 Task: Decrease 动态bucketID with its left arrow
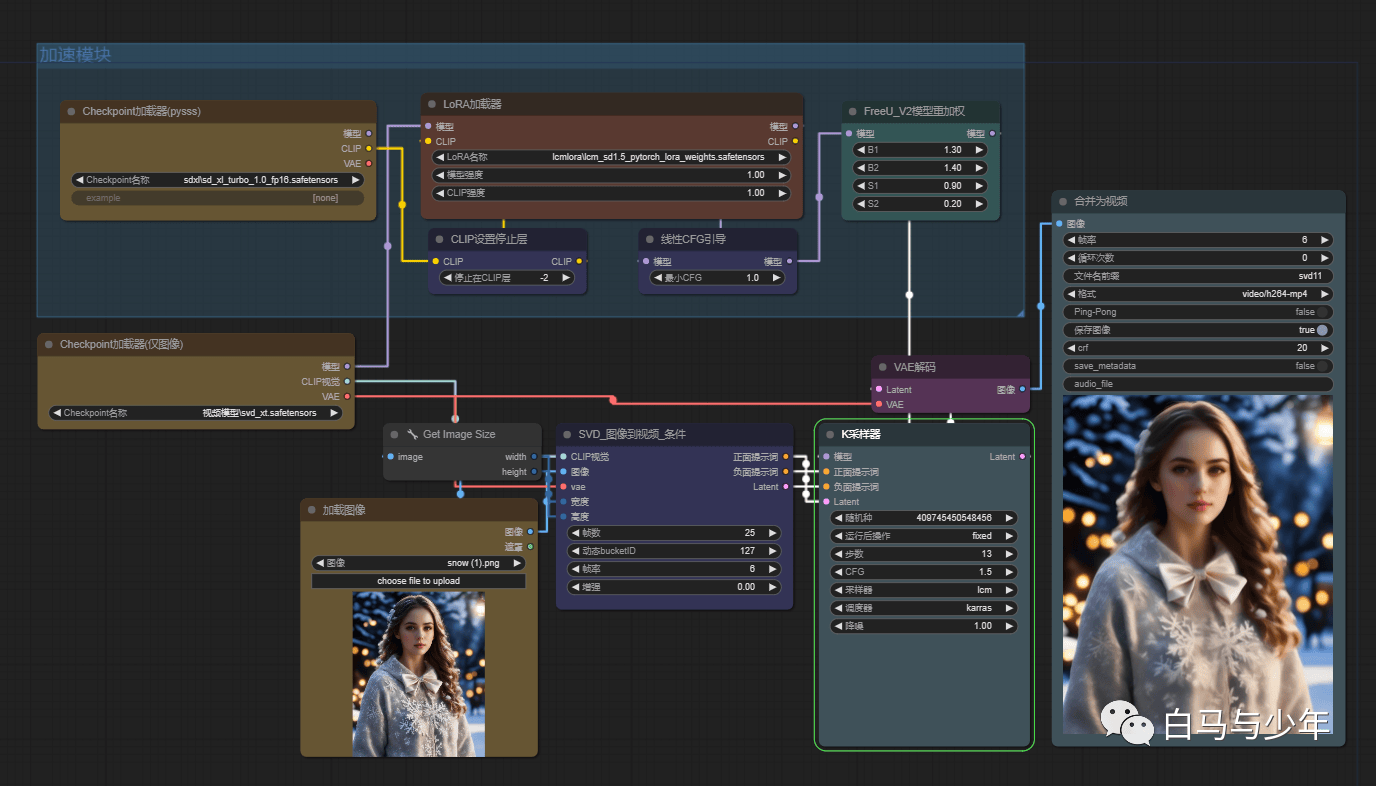(575, 551)
